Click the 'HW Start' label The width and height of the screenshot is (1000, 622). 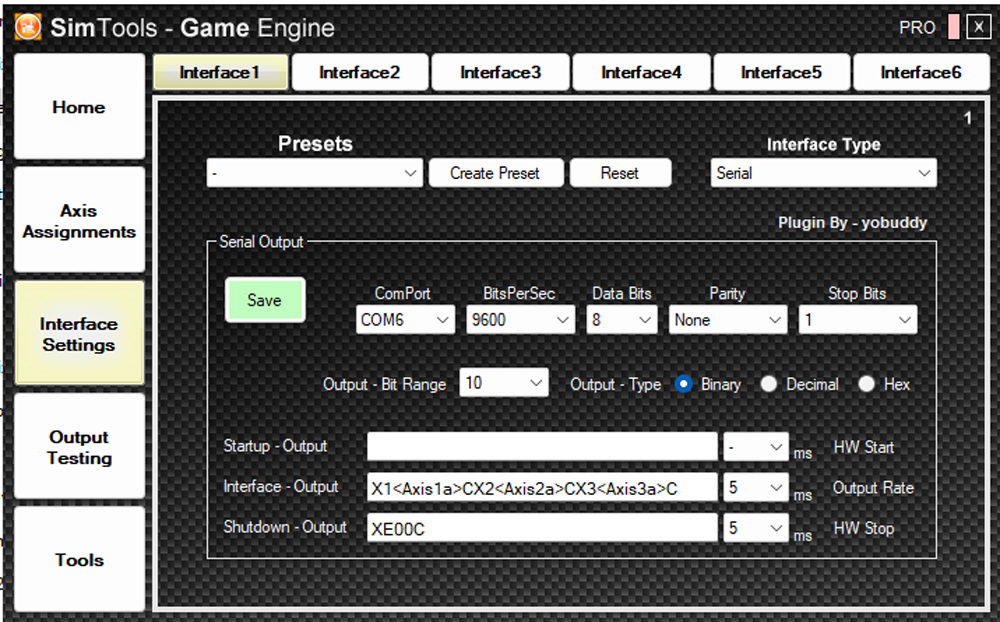coord(864,447)
